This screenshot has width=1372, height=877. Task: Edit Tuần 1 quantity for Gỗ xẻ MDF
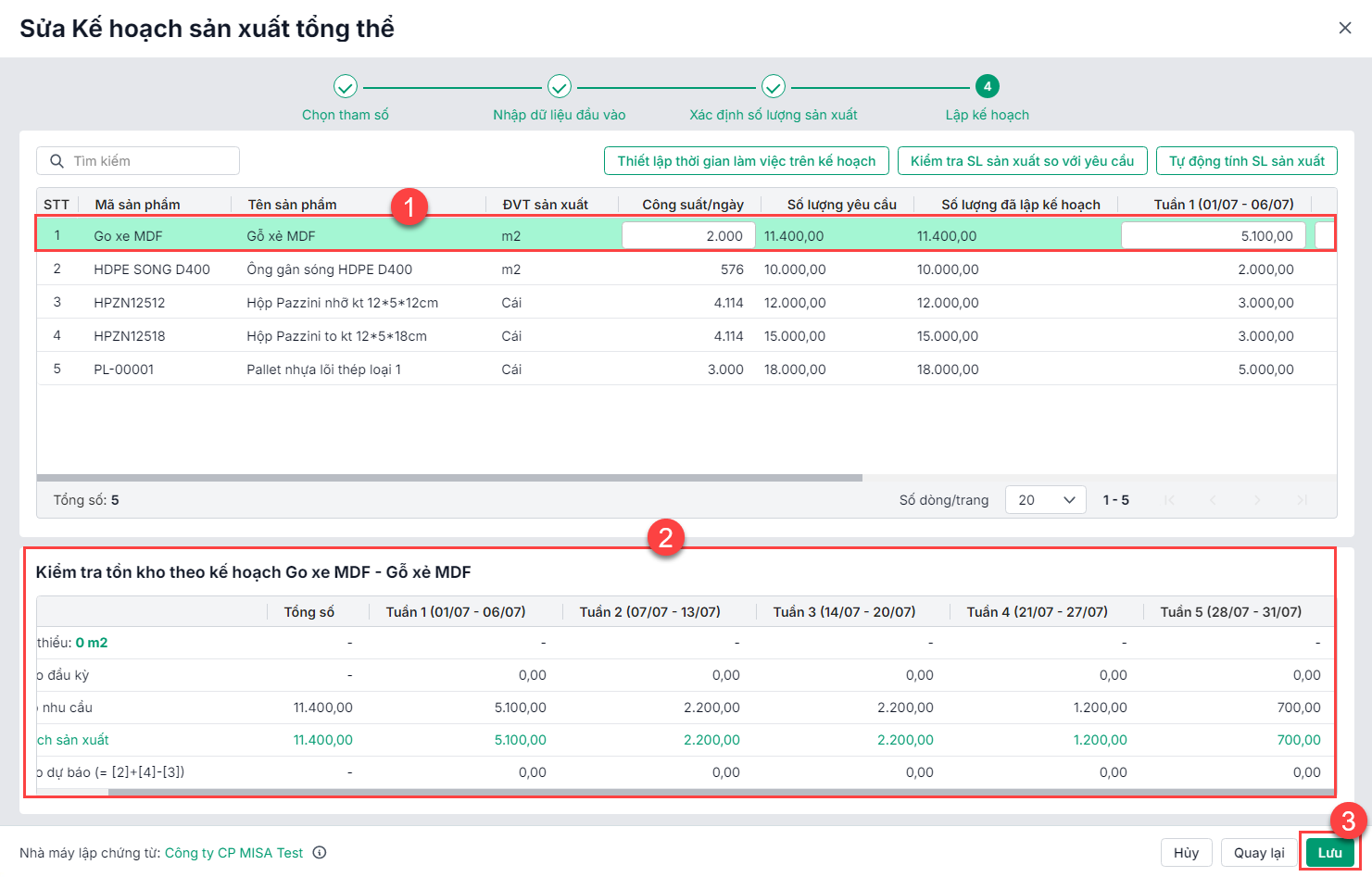pos(1213,236)
